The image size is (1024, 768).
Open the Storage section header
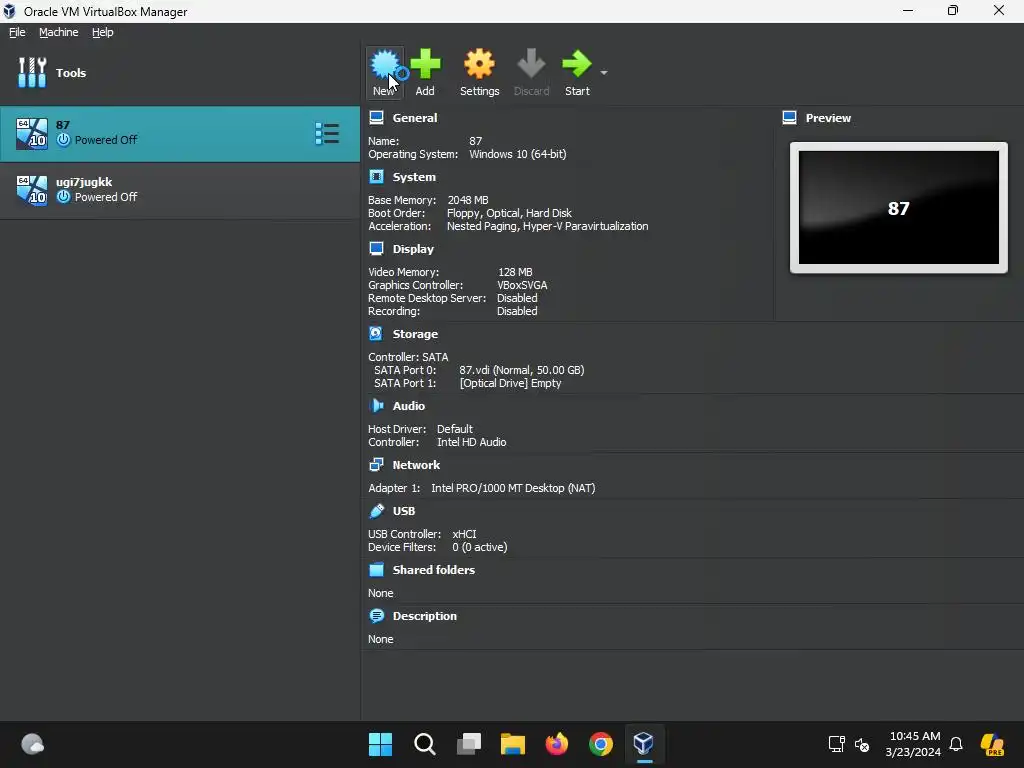point(415,334)
